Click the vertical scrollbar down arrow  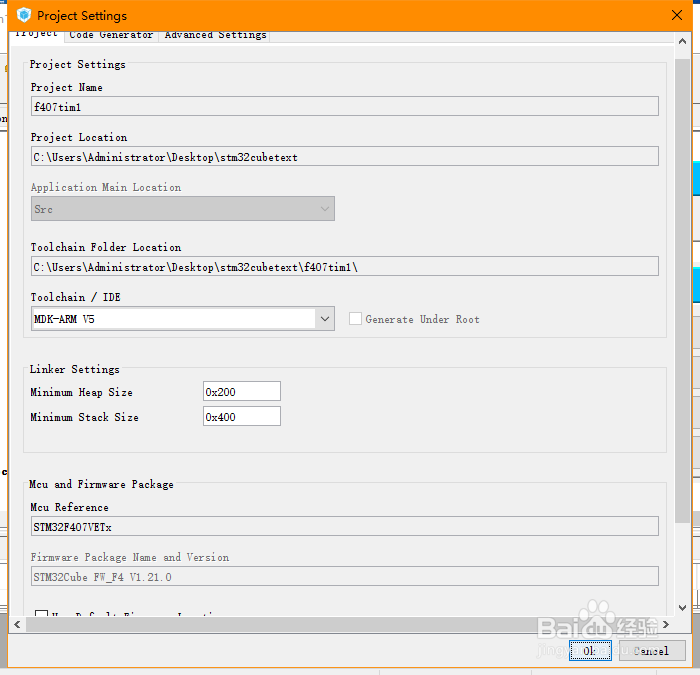pyautogui.click(x=682, y=608)
